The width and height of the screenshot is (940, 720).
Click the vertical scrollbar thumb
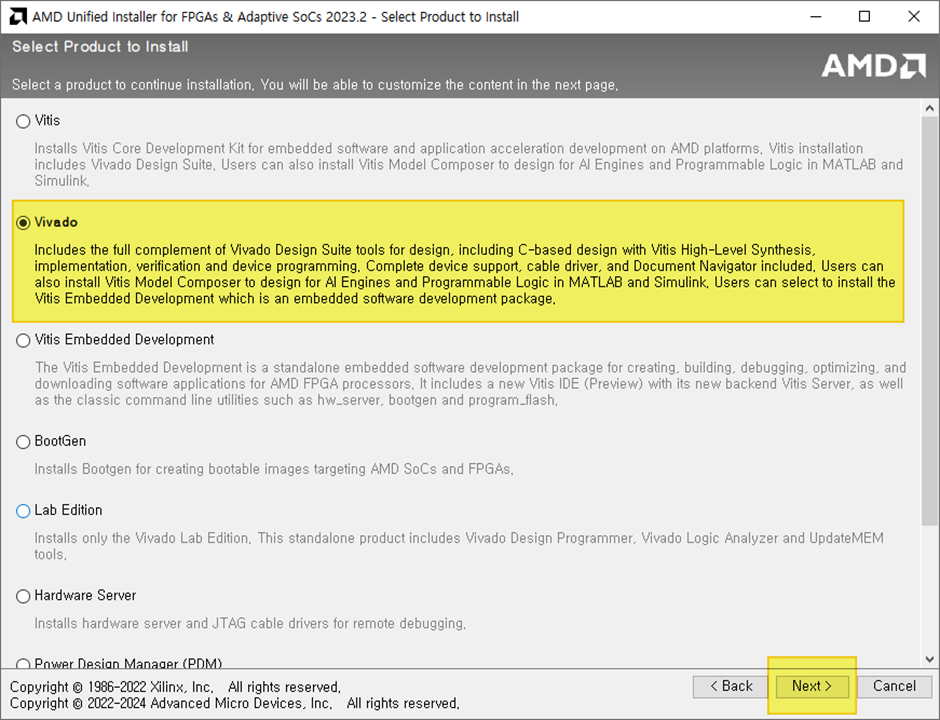[930, 321]
